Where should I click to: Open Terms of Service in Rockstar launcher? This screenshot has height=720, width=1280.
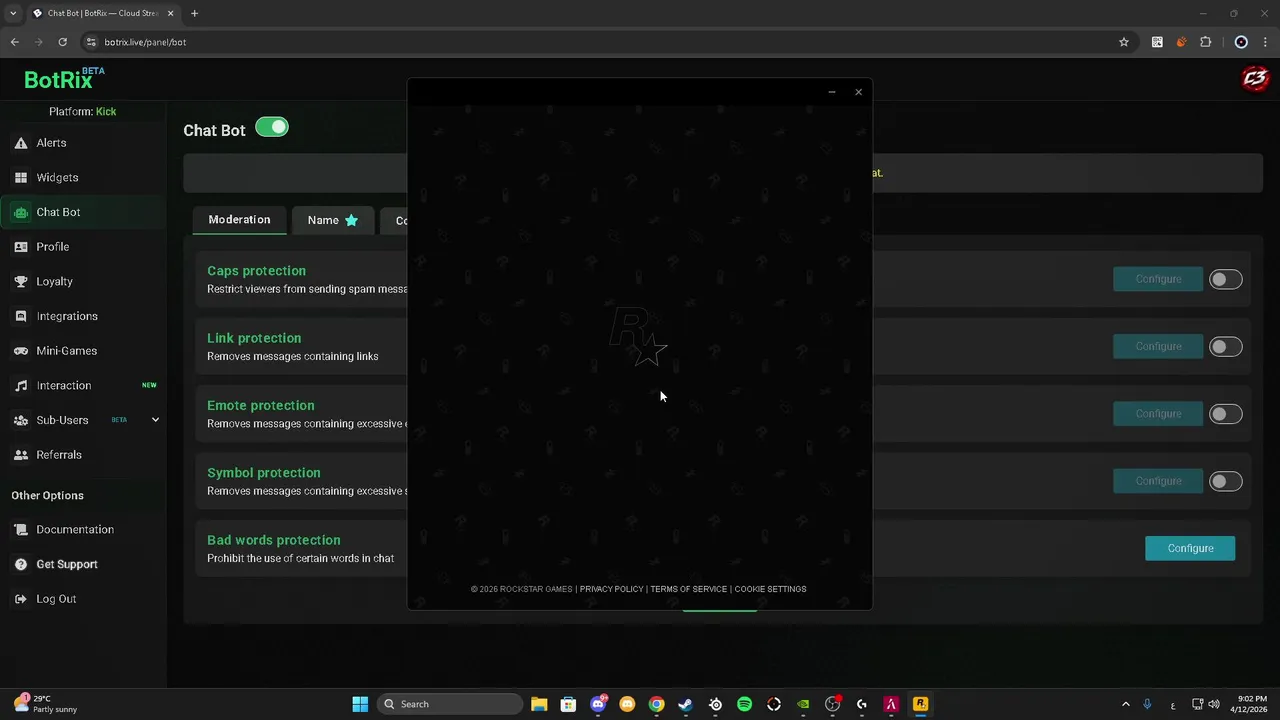688,589
